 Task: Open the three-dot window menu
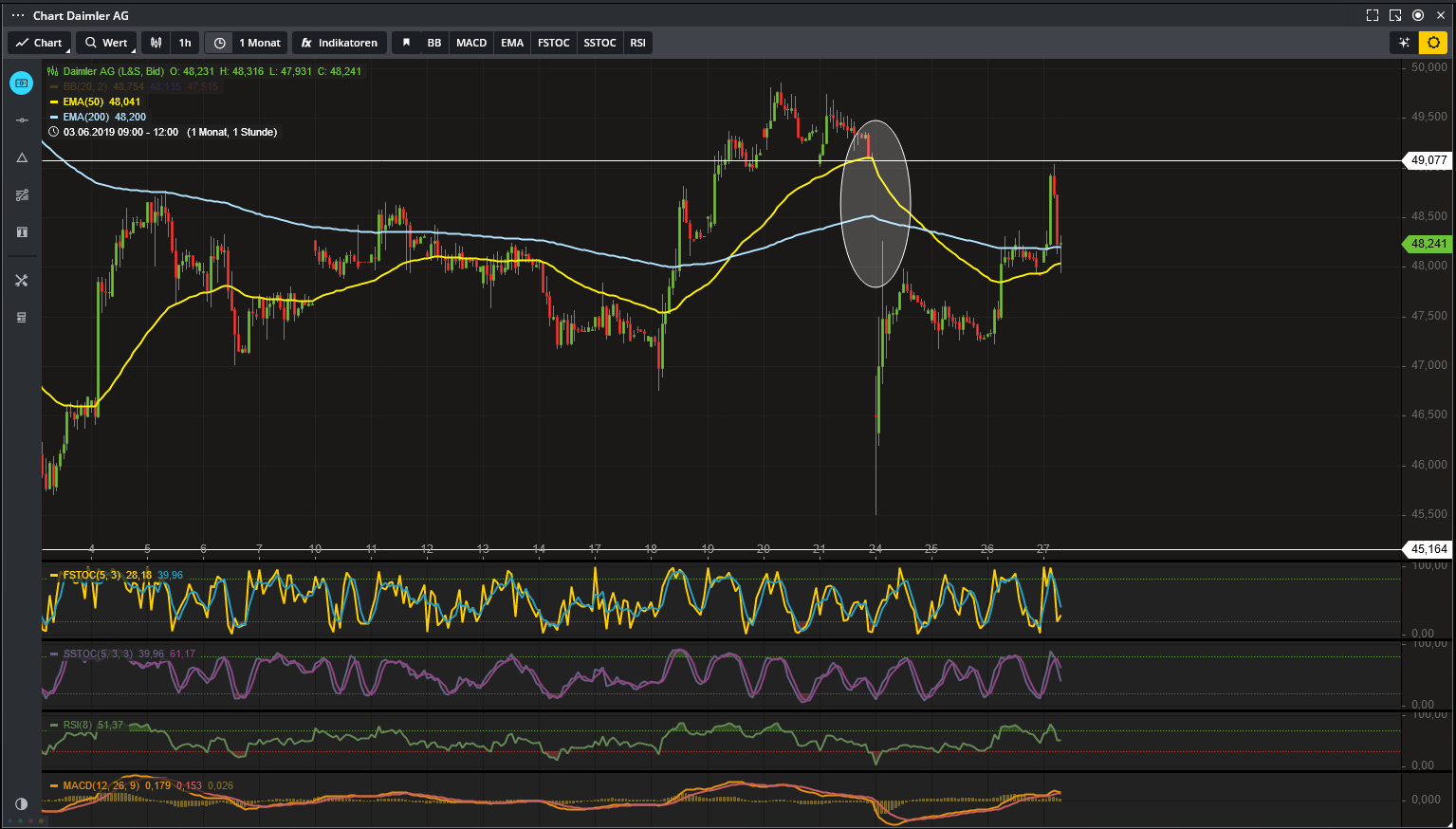(18, 15)
